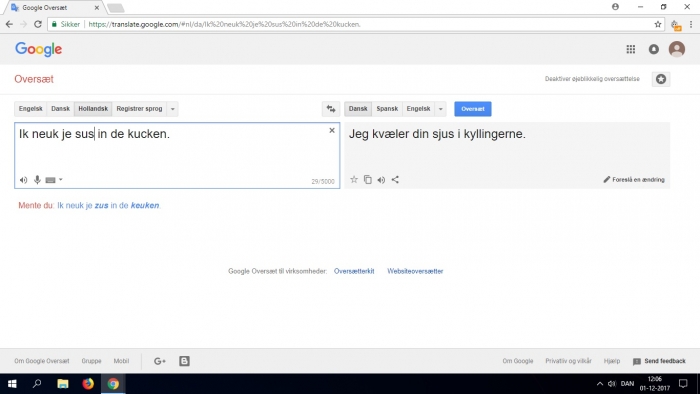This screenshot has height=394, width=700.
Task: Show hidden system tray icons
Action: (x=600, y=384)
